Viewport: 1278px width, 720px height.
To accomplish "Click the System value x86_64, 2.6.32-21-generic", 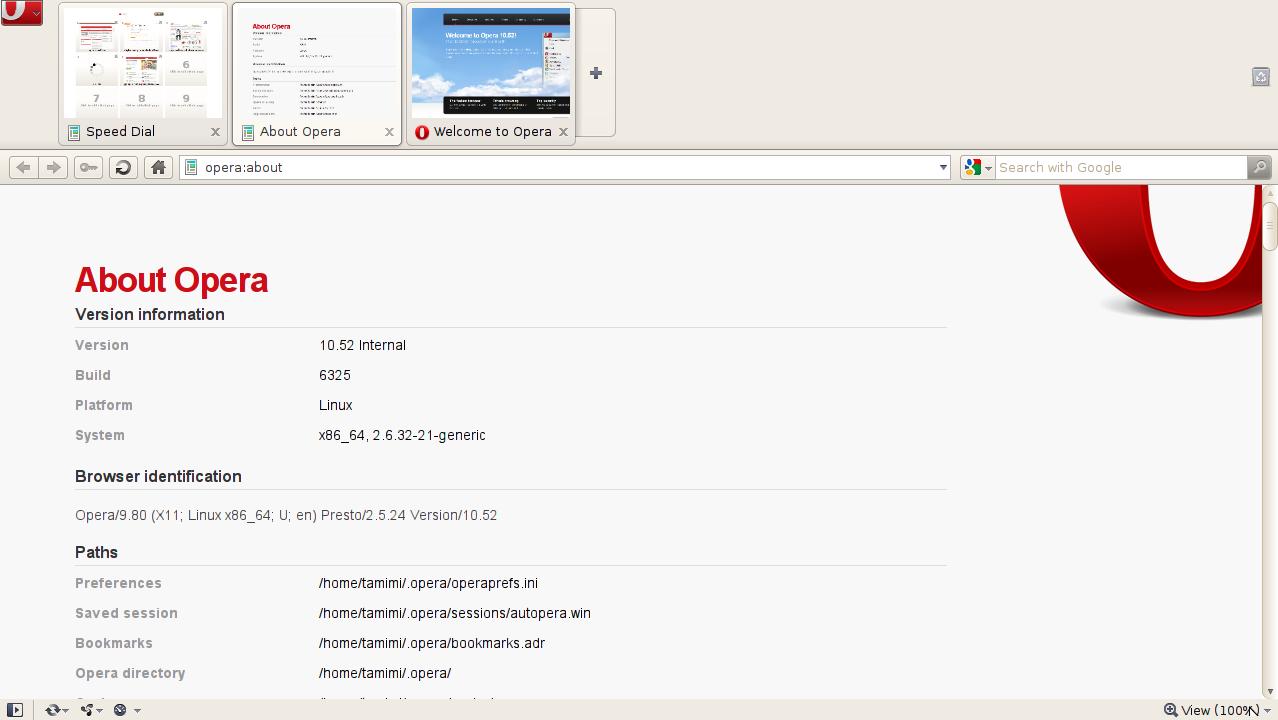I will [x=402, y=435].
